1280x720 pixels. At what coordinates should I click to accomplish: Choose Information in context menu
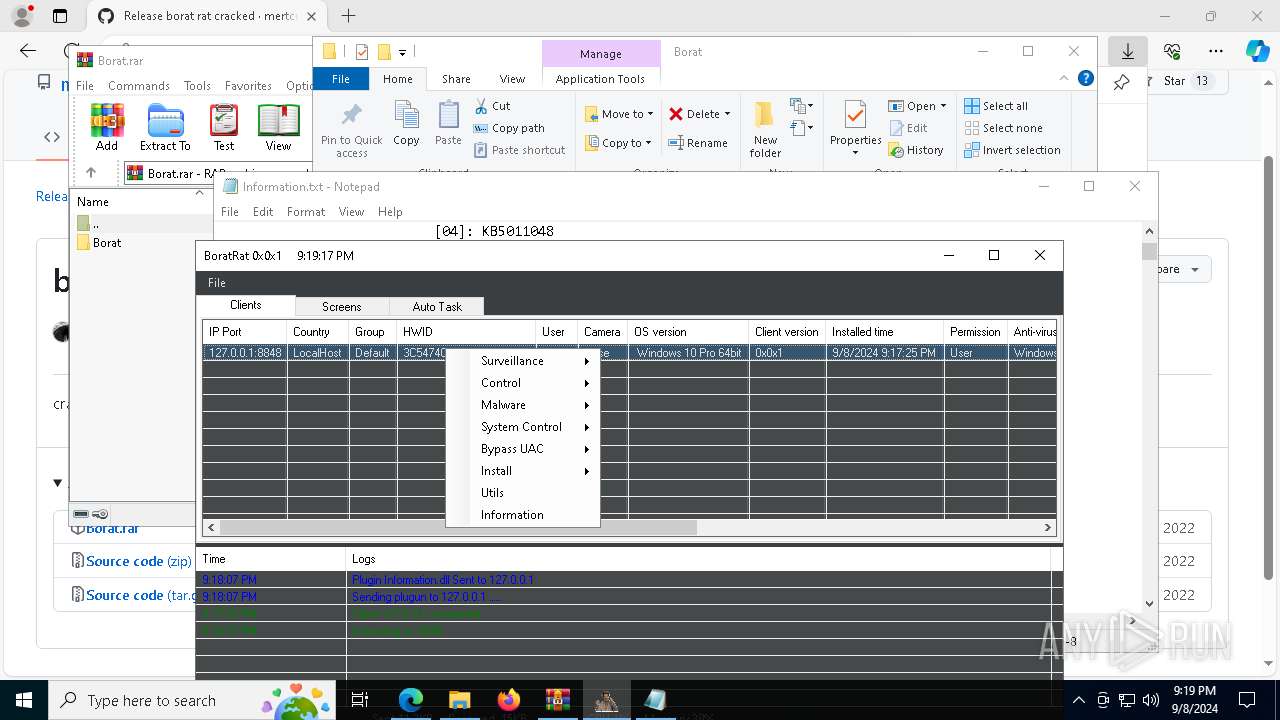coord(523,515)
